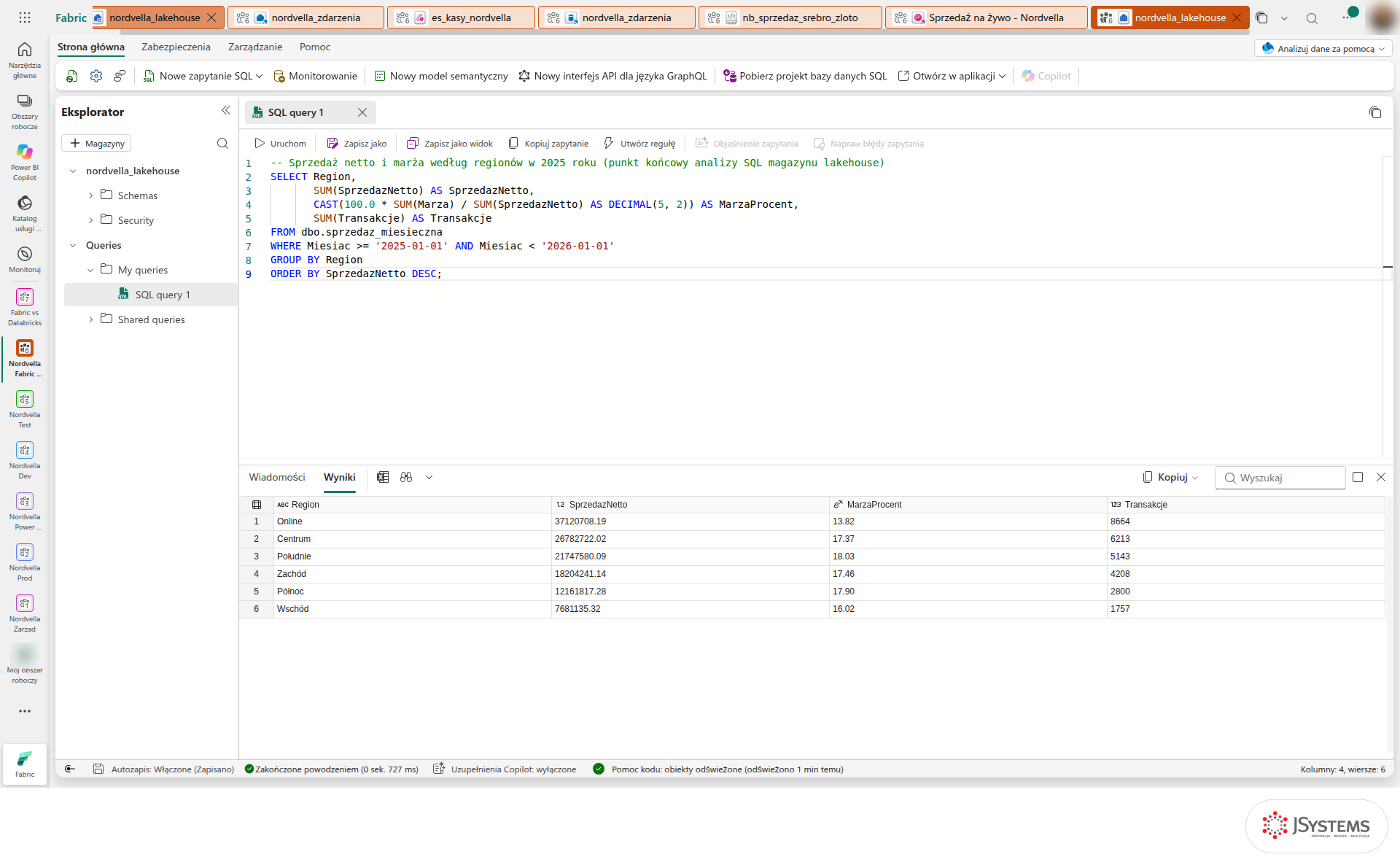This screenshot has width=1400, height=865.
Task: Click the Region column header
Action: coord(413,505)
